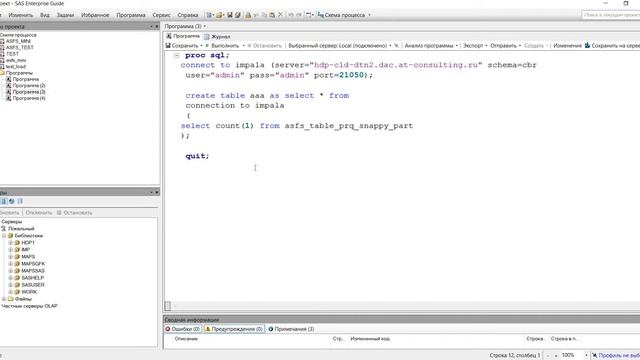Open the Отправить dropdown
This screenshot has height=360, width=640.
tap(506, 46)
